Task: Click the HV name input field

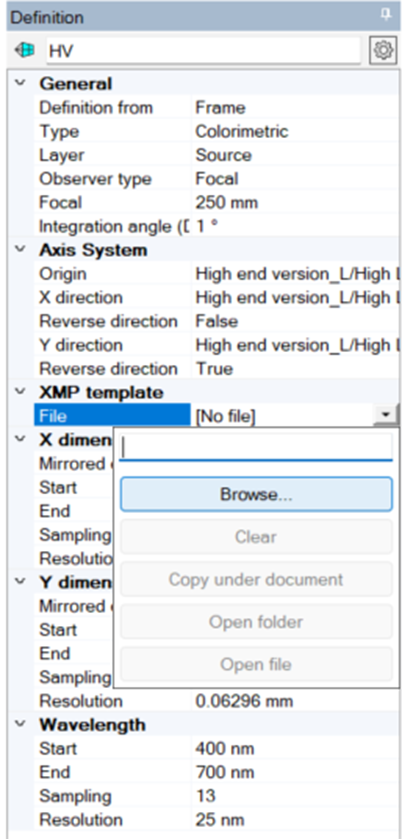Action: [x=203, y=51]
